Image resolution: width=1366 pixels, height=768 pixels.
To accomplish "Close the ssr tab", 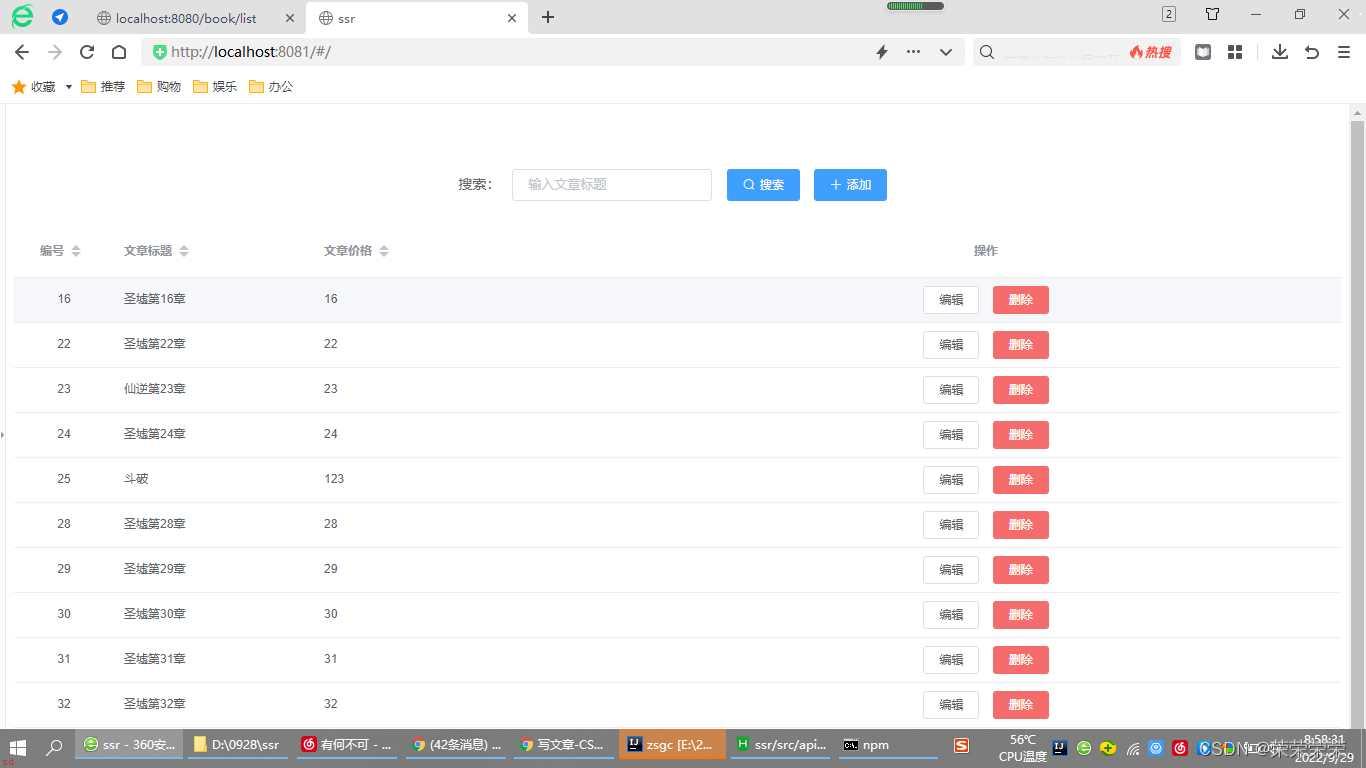I will pyautogui.click(x=512, y=18).
